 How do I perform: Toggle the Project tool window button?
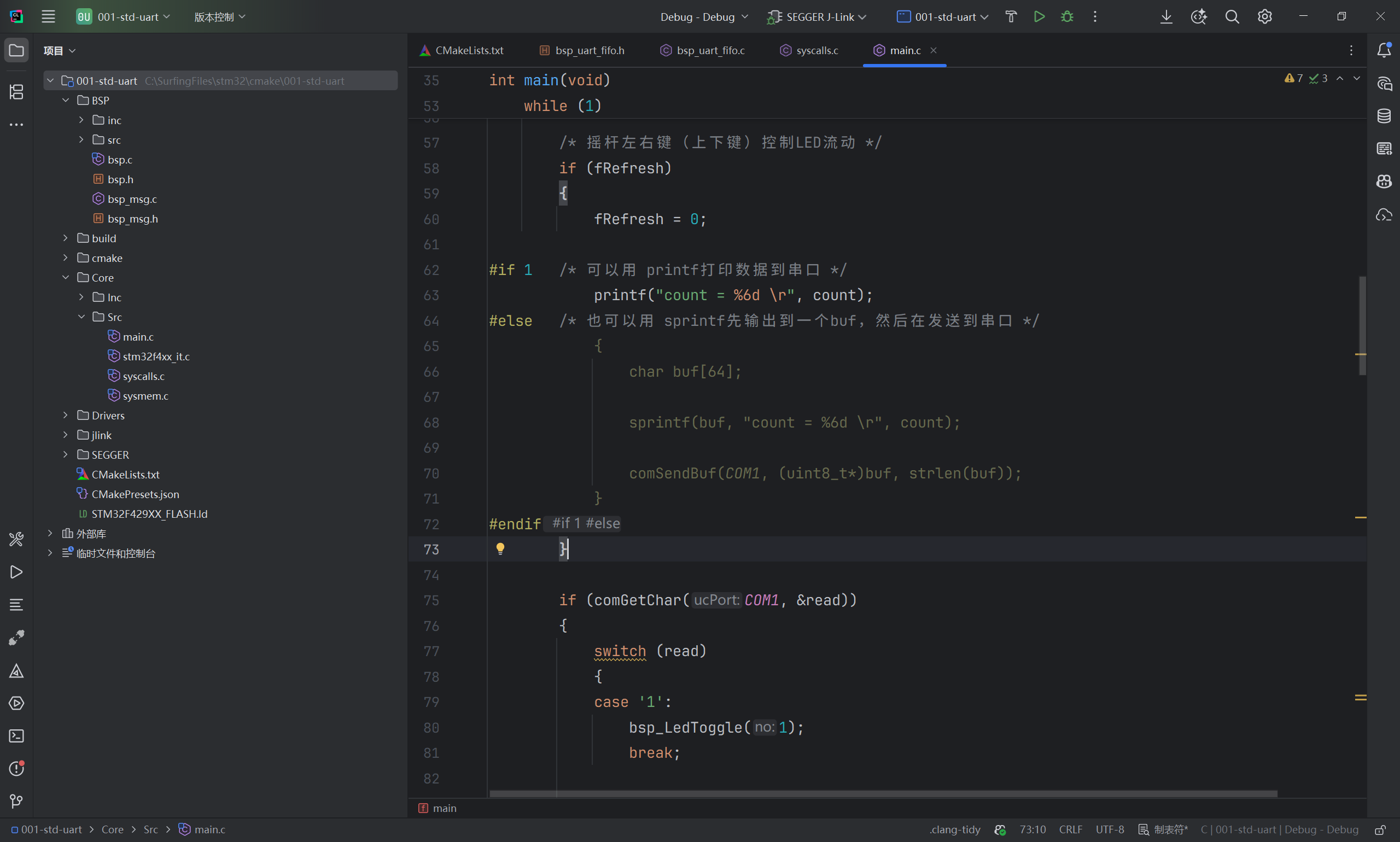pyautogui.click(x=16, y=50)
